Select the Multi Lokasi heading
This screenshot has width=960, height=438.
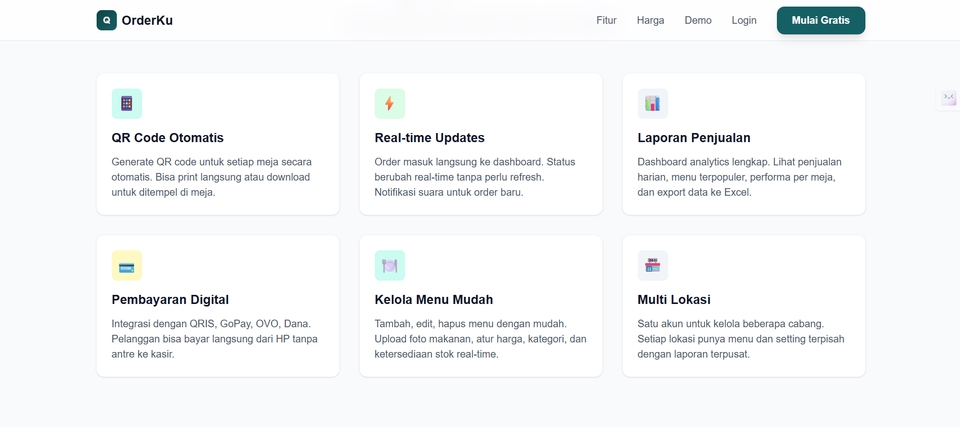click(674, 300)
